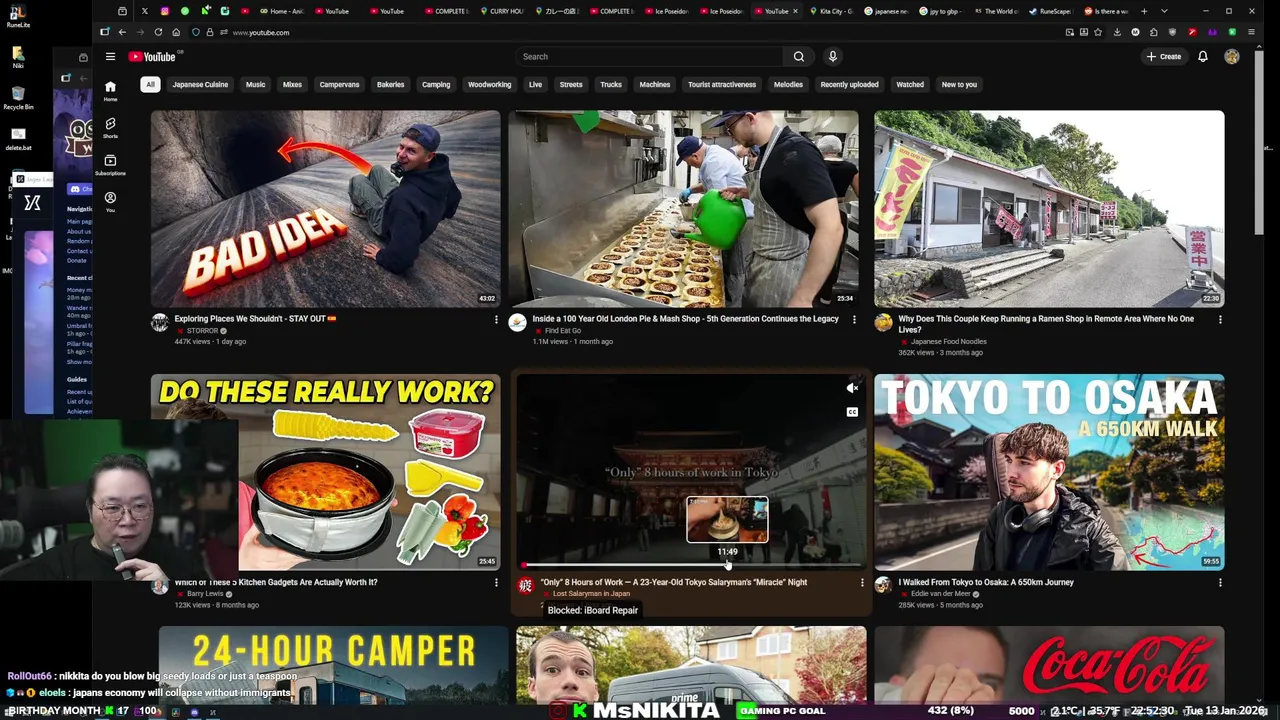The width and height of the screenshot is (1280, 720).
Task: Select the Tourist attractiveness filter chip
Action: coord(722,85)
